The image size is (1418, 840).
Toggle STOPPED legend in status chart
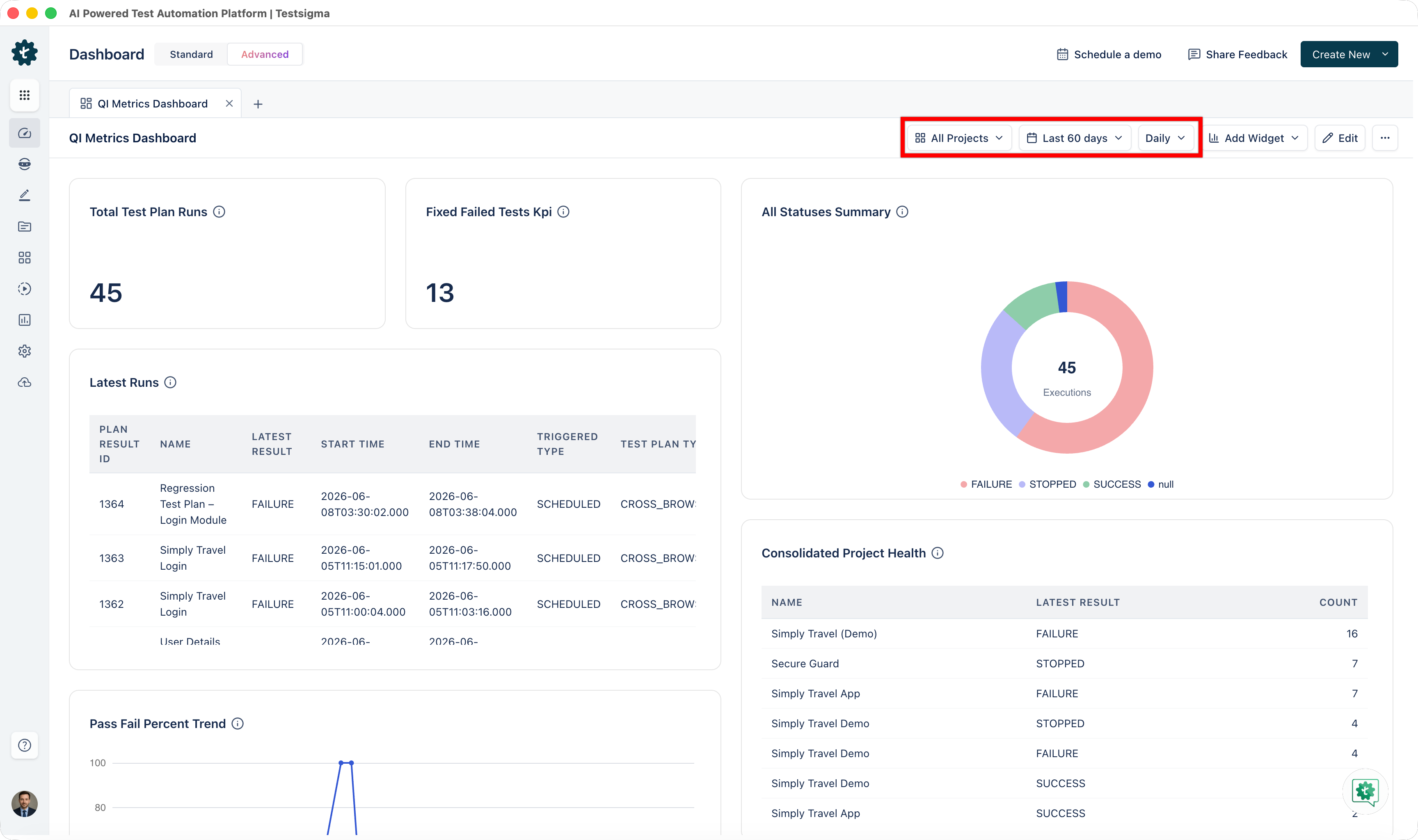(1047, 484)
